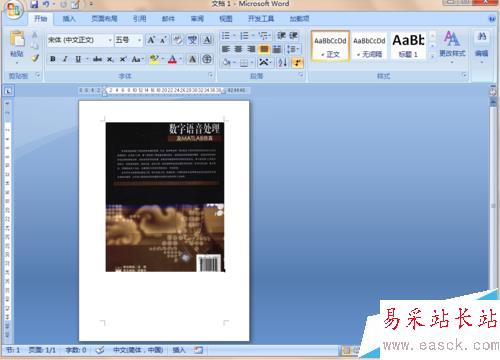The width and height of the screenshot is (500, 360).
Task: Open Change Case (Aa) dropdown
Action: pos(137,59)
